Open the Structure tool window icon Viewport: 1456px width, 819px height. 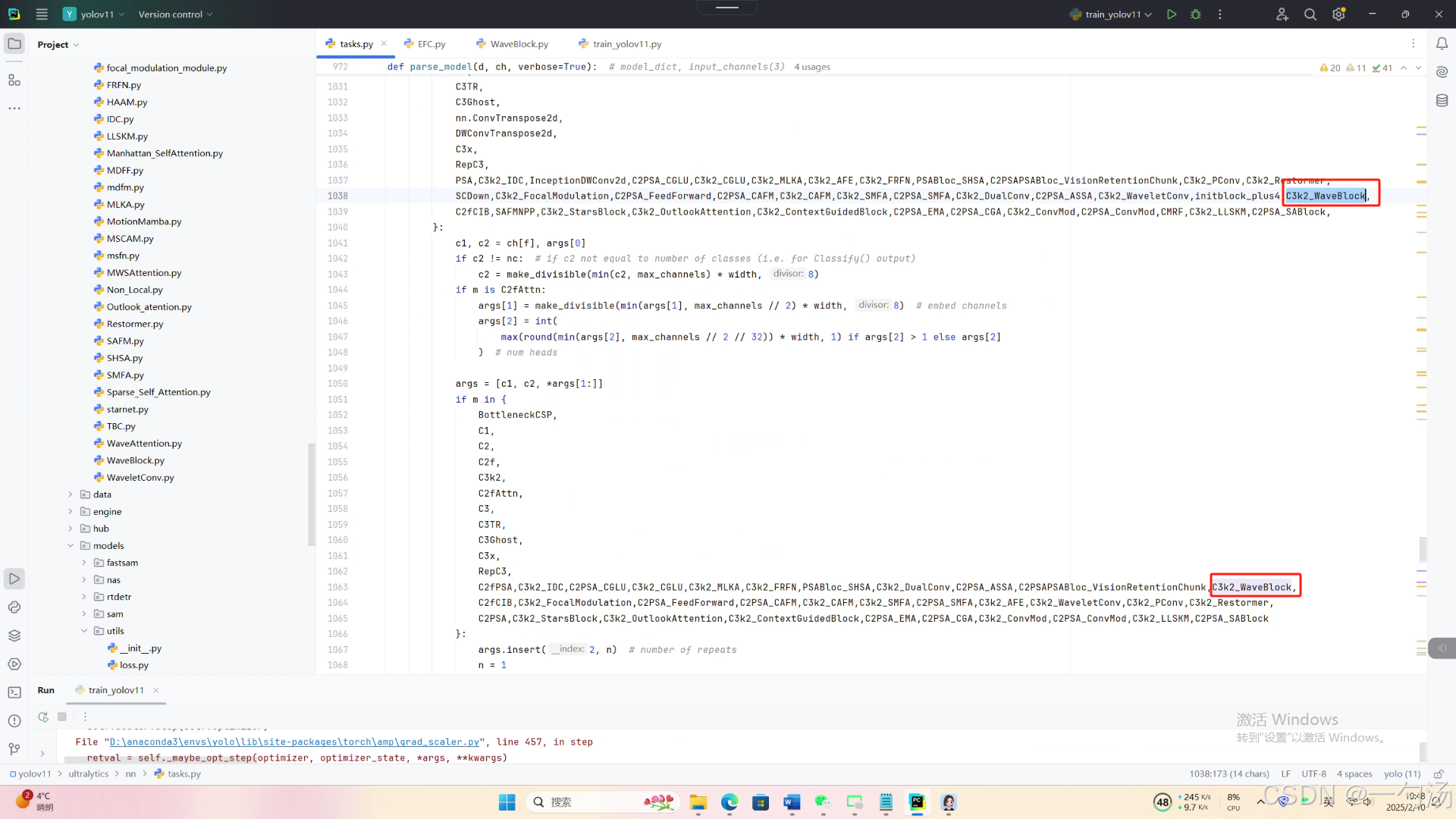click(14, 80)
